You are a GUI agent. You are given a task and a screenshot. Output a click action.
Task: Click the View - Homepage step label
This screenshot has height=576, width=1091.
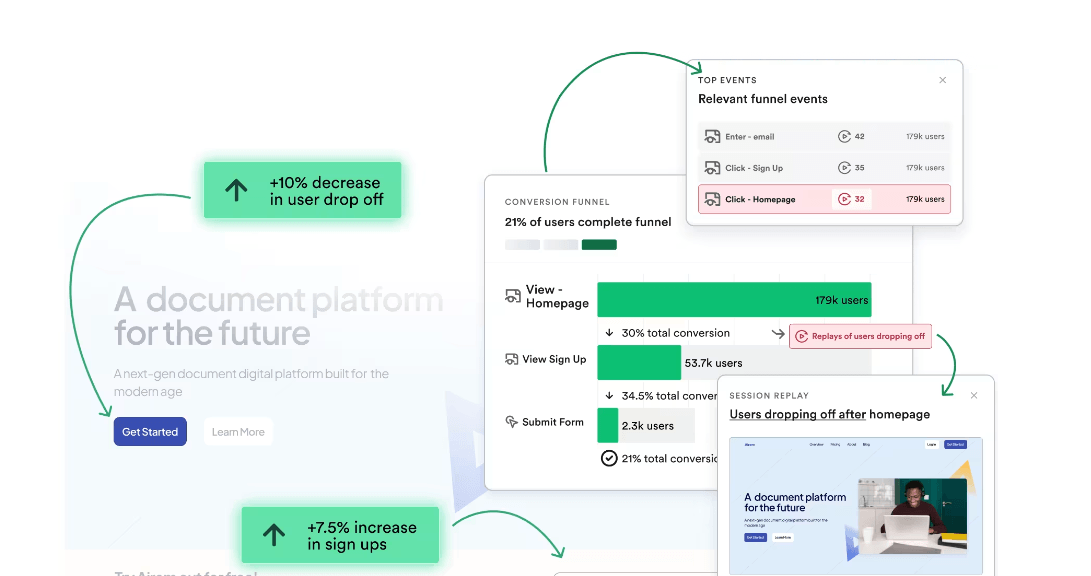(557, 296)
